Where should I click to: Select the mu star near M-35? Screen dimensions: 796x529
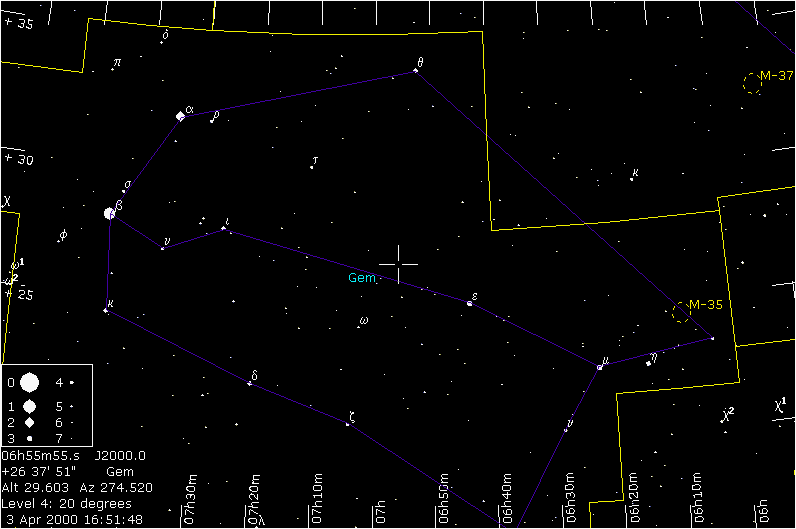coord(600,368)
